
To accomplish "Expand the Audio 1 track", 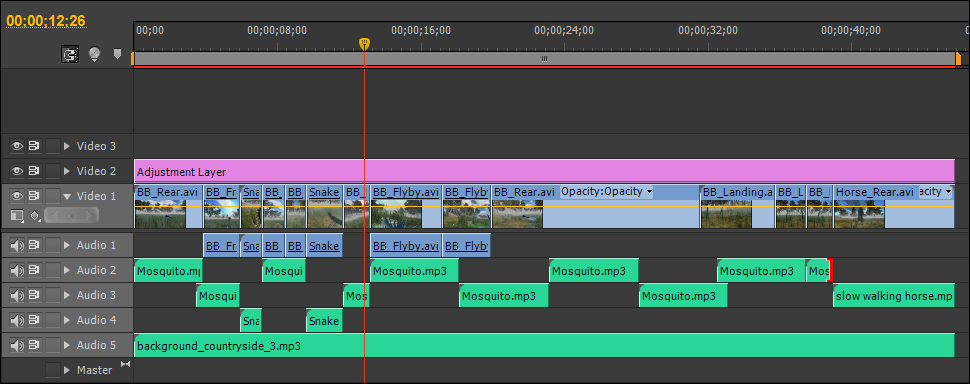I will (x=67, y=245).
